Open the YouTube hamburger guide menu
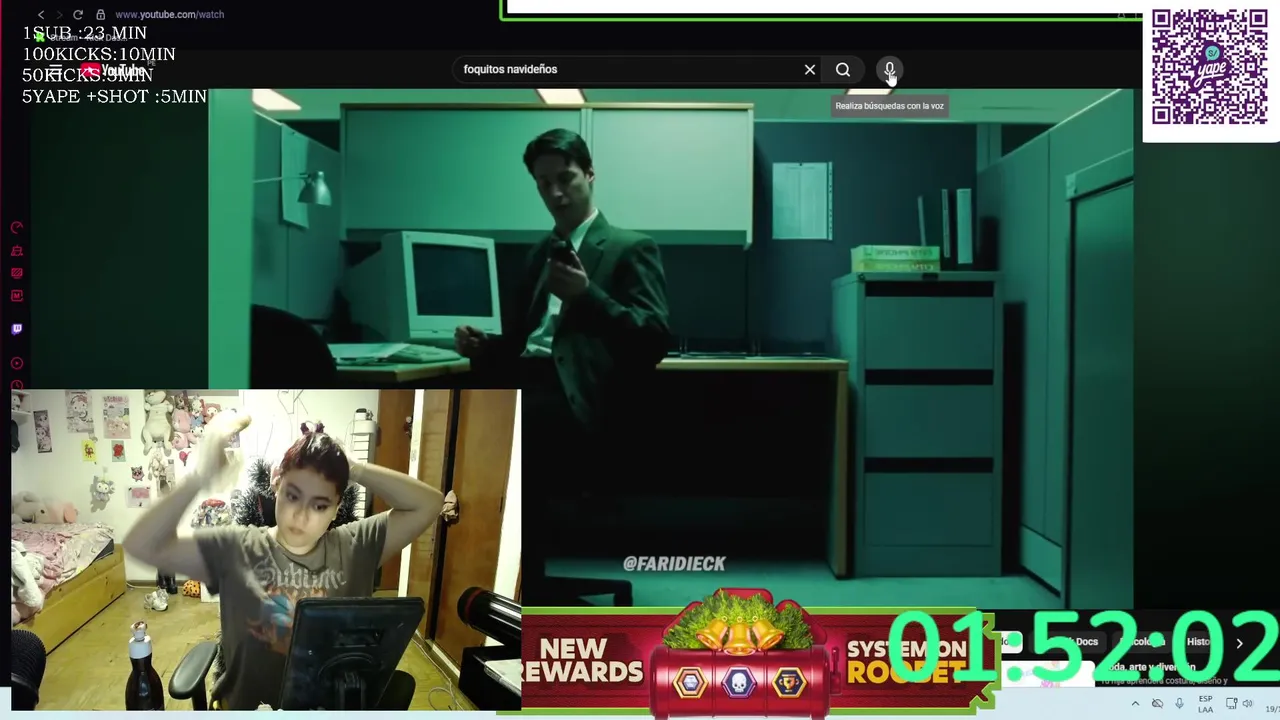 (x=56, y=70)
